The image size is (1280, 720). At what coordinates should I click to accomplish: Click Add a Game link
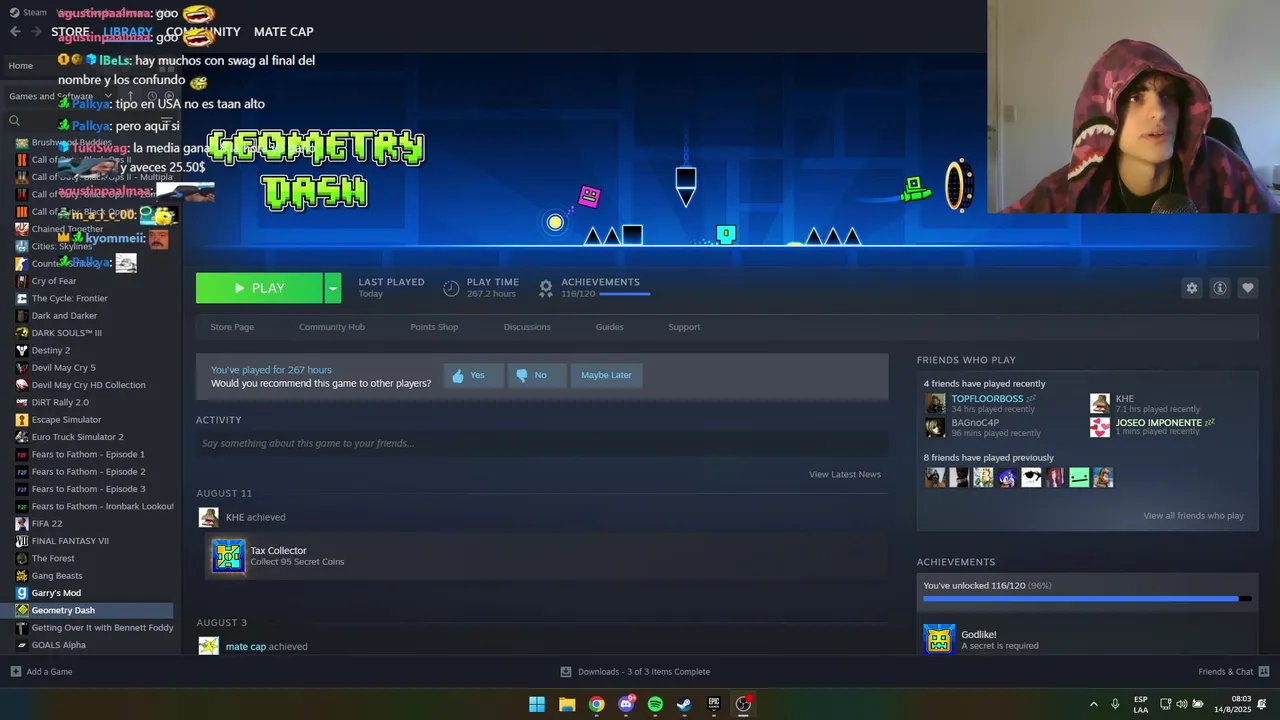click(49, 671)
